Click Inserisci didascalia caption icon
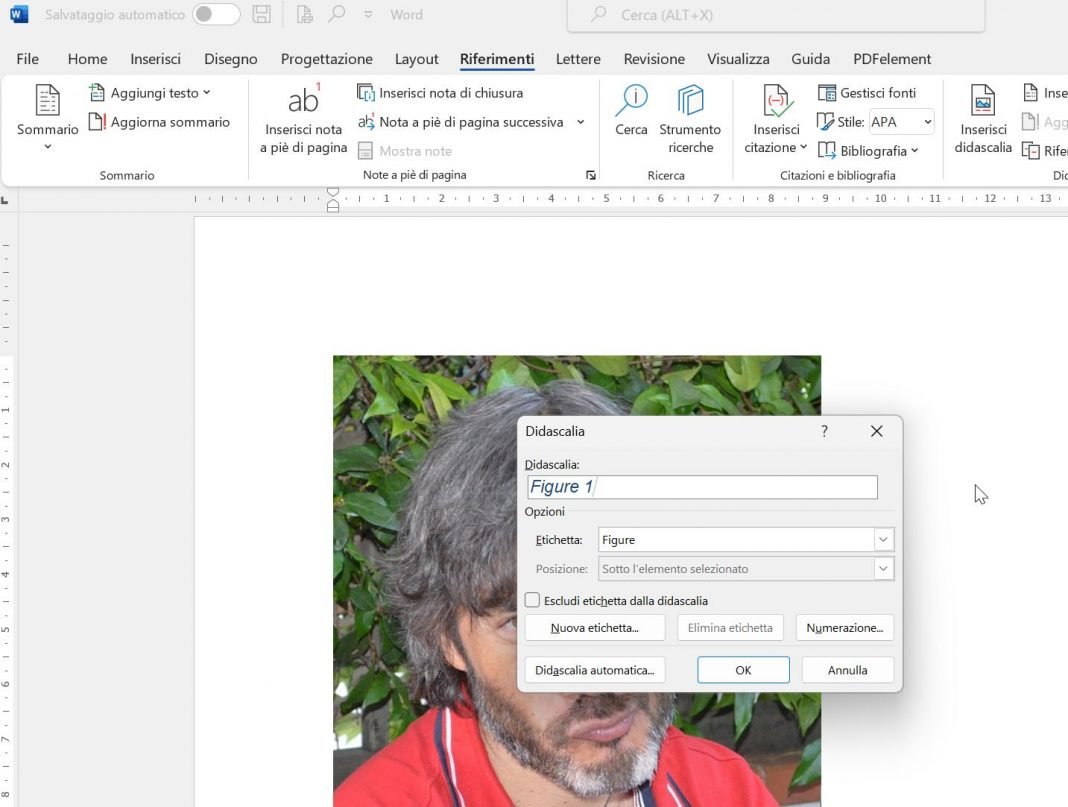 (x=983, y=102)
